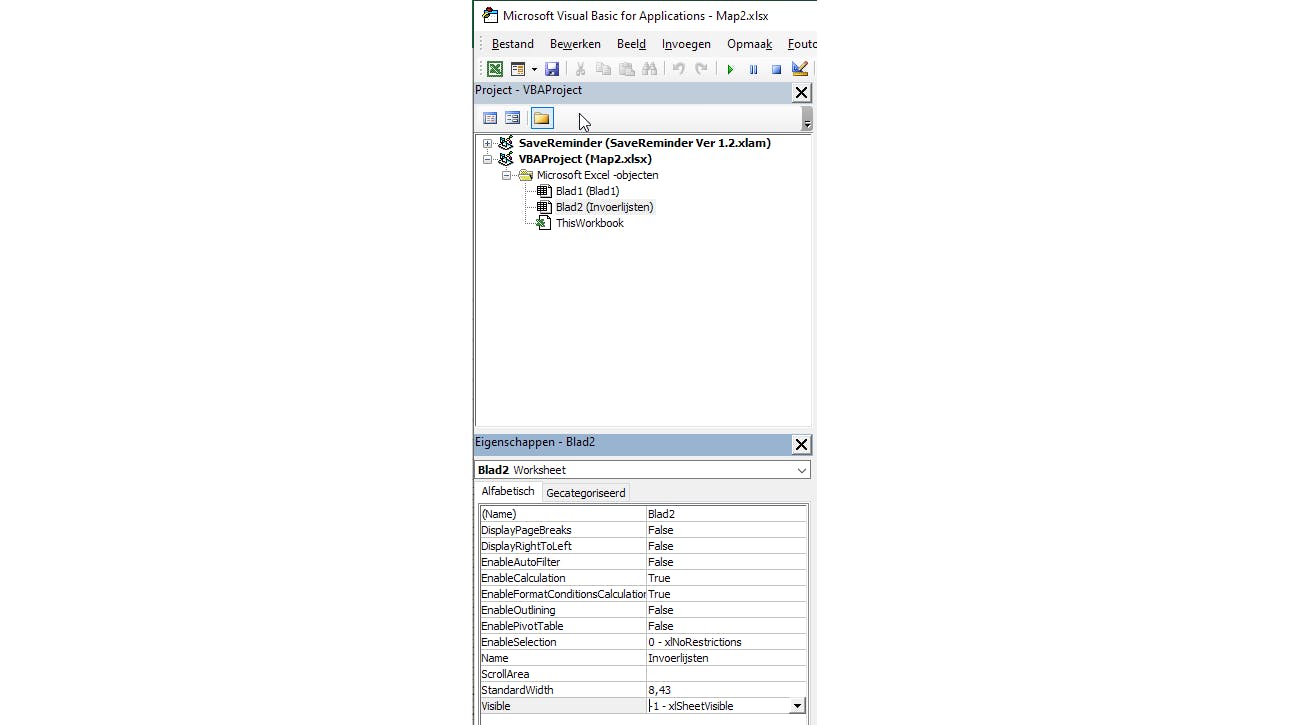Switch to the Gecategoriseerd tab
1289x725 pixels.
click(586, 493)
